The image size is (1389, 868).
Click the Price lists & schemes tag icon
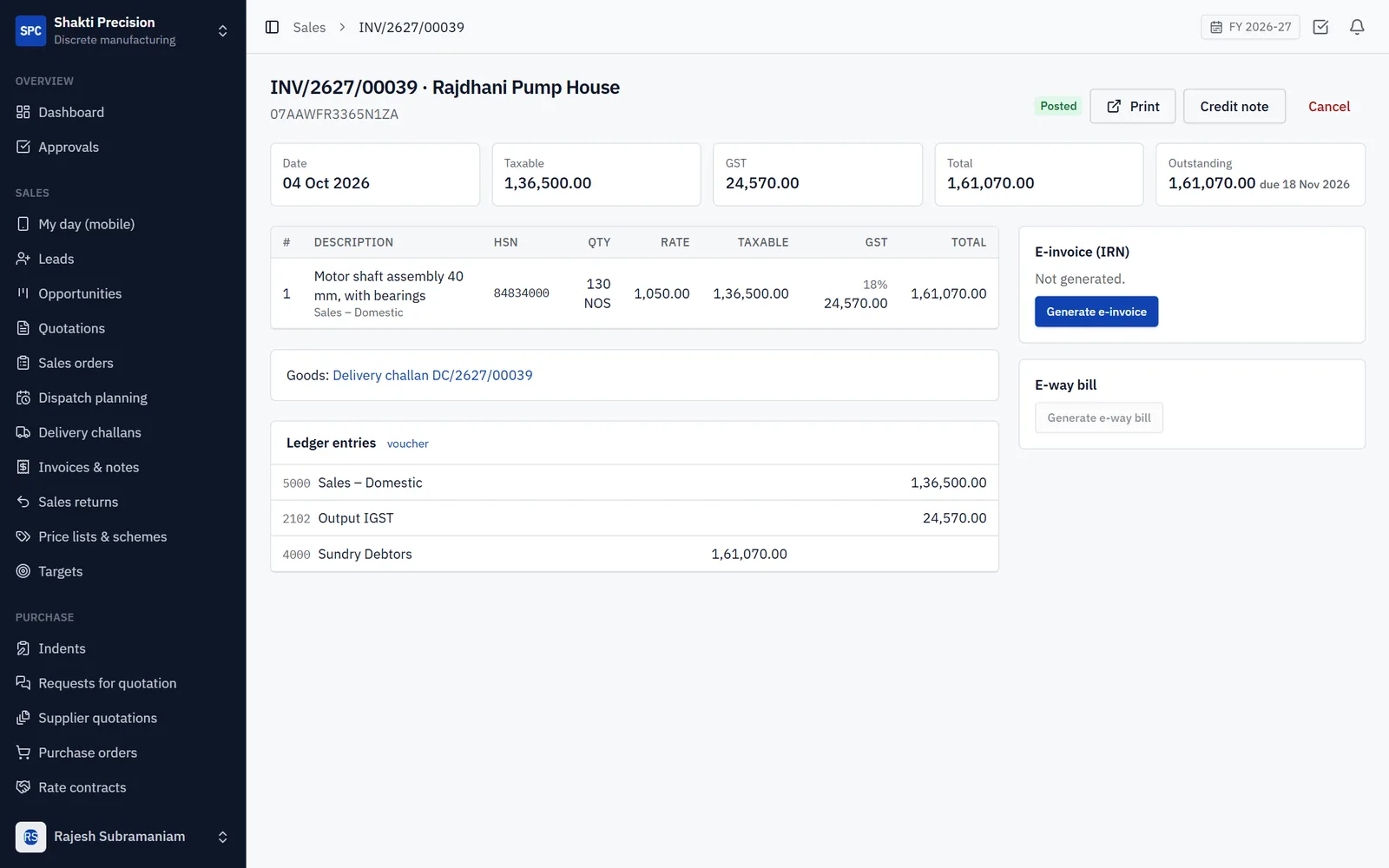click(x=23, y=536)
